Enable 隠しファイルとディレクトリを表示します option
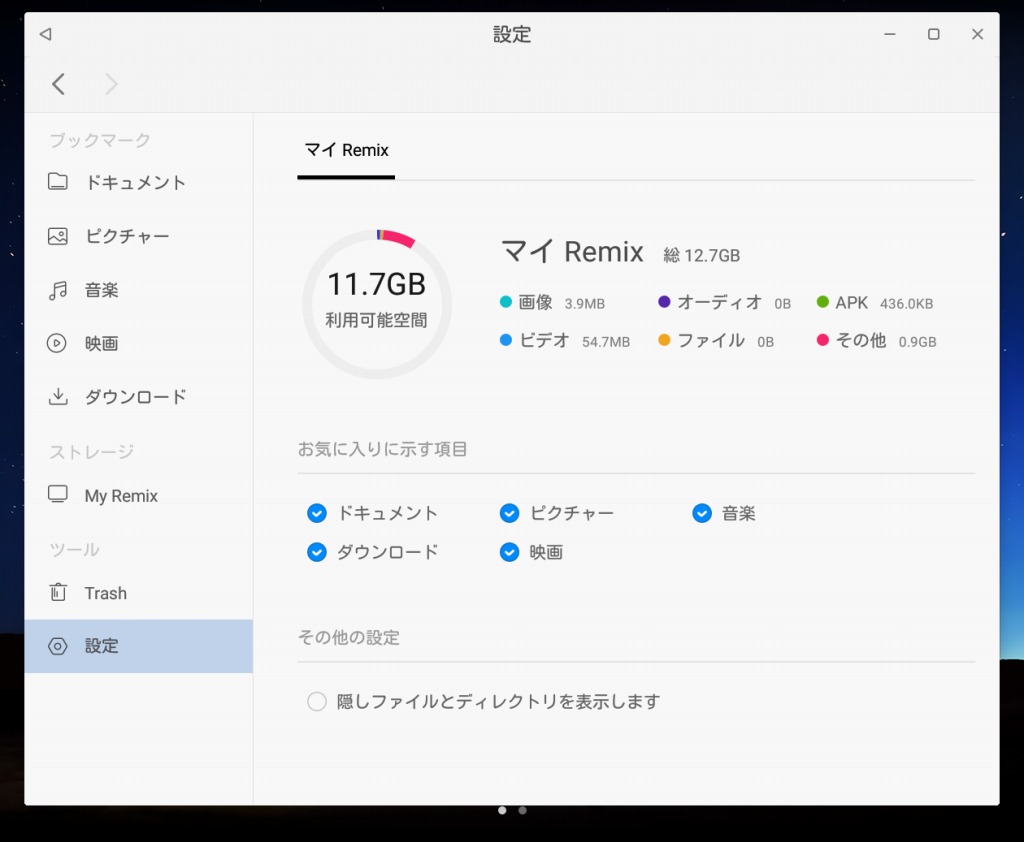The width and height of the screenshot is (1024, 842). pyautogui.click(x=317, y=702)
